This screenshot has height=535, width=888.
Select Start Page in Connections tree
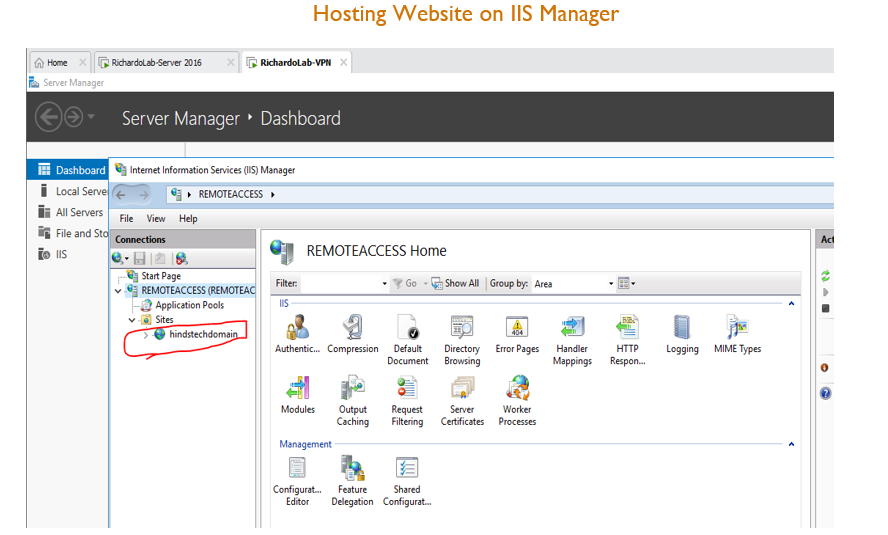(x=161, y=276)
